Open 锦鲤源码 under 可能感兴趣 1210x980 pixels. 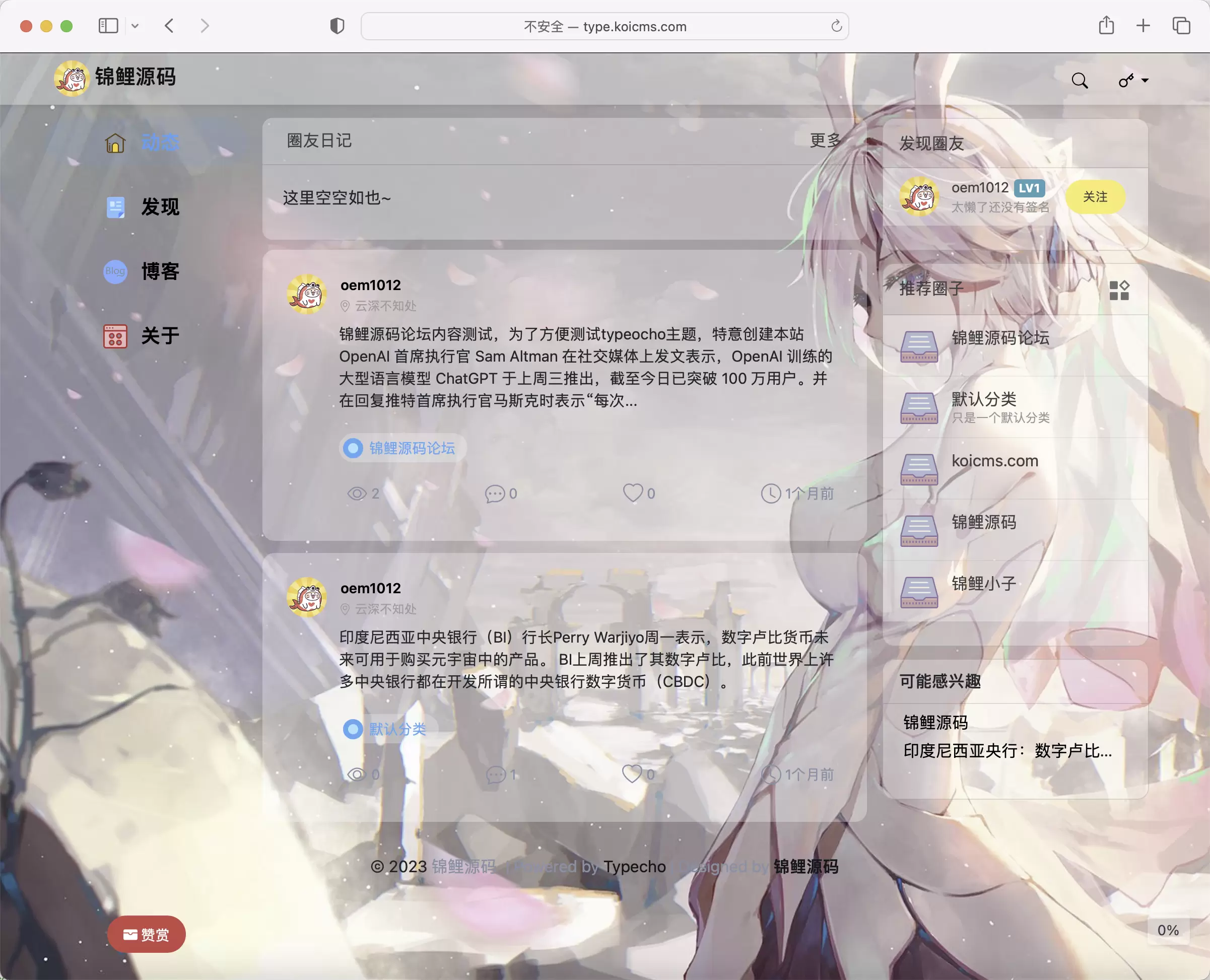(x=935, y=723)
